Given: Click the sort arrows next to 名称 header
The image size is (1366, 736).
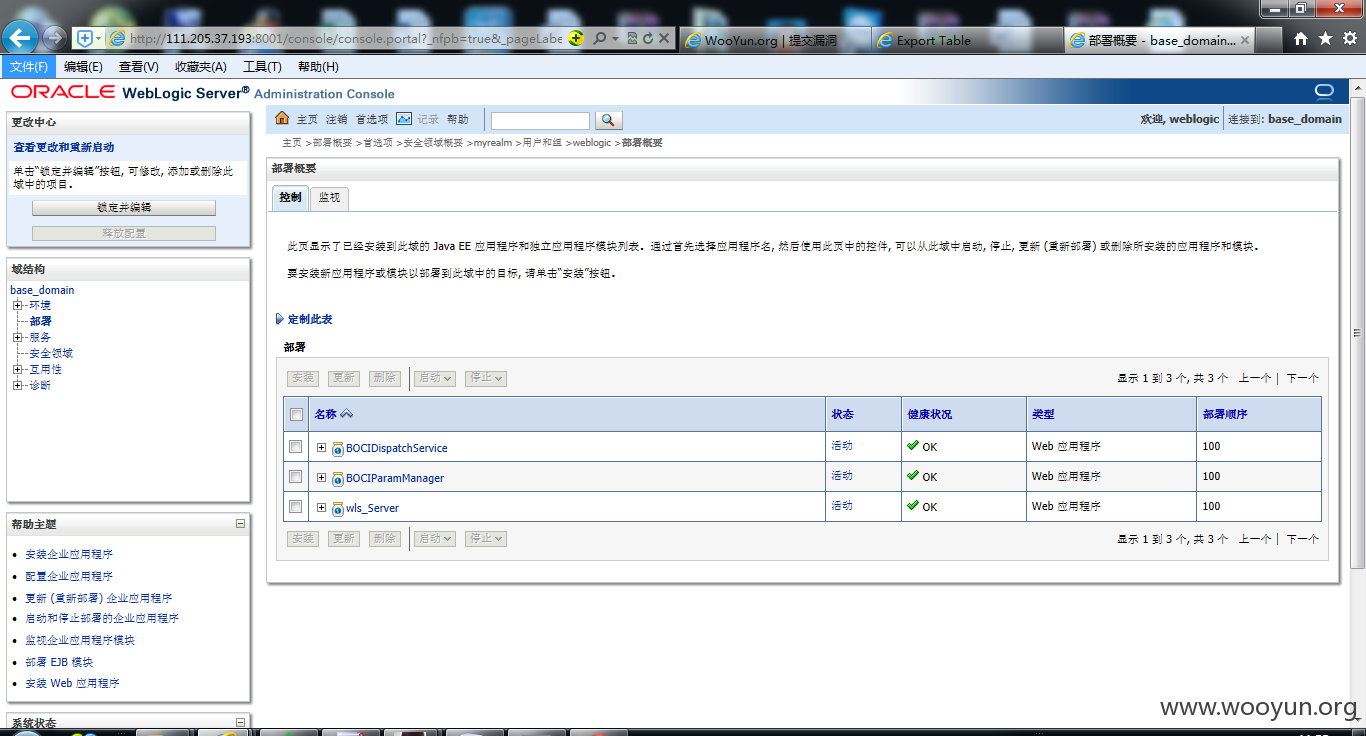Looking at the screenshot, I should 347,414.
